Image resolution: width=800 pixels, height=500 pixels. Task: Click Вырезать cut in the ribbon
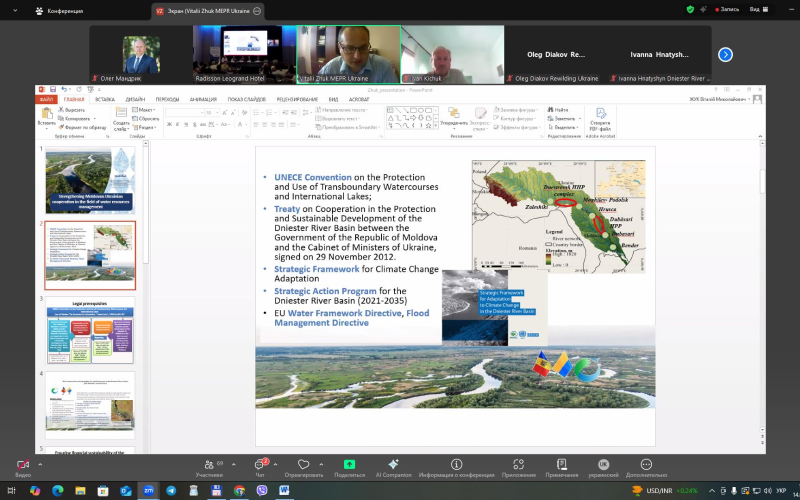[71, 110]
